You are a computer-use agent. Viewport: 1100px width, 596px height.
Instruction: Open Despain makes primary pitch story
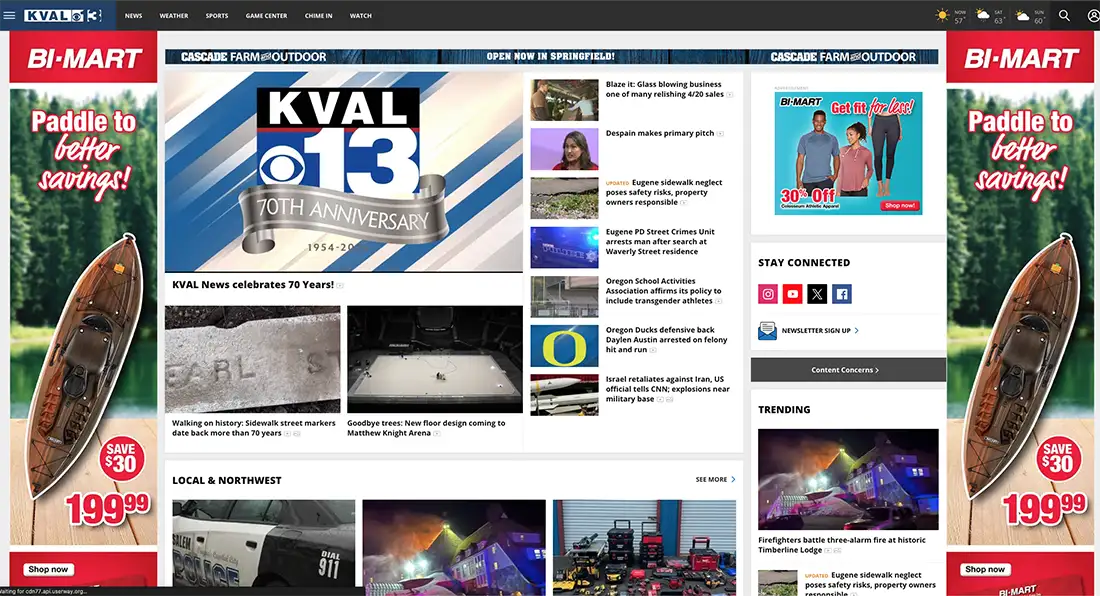(660, 133)
